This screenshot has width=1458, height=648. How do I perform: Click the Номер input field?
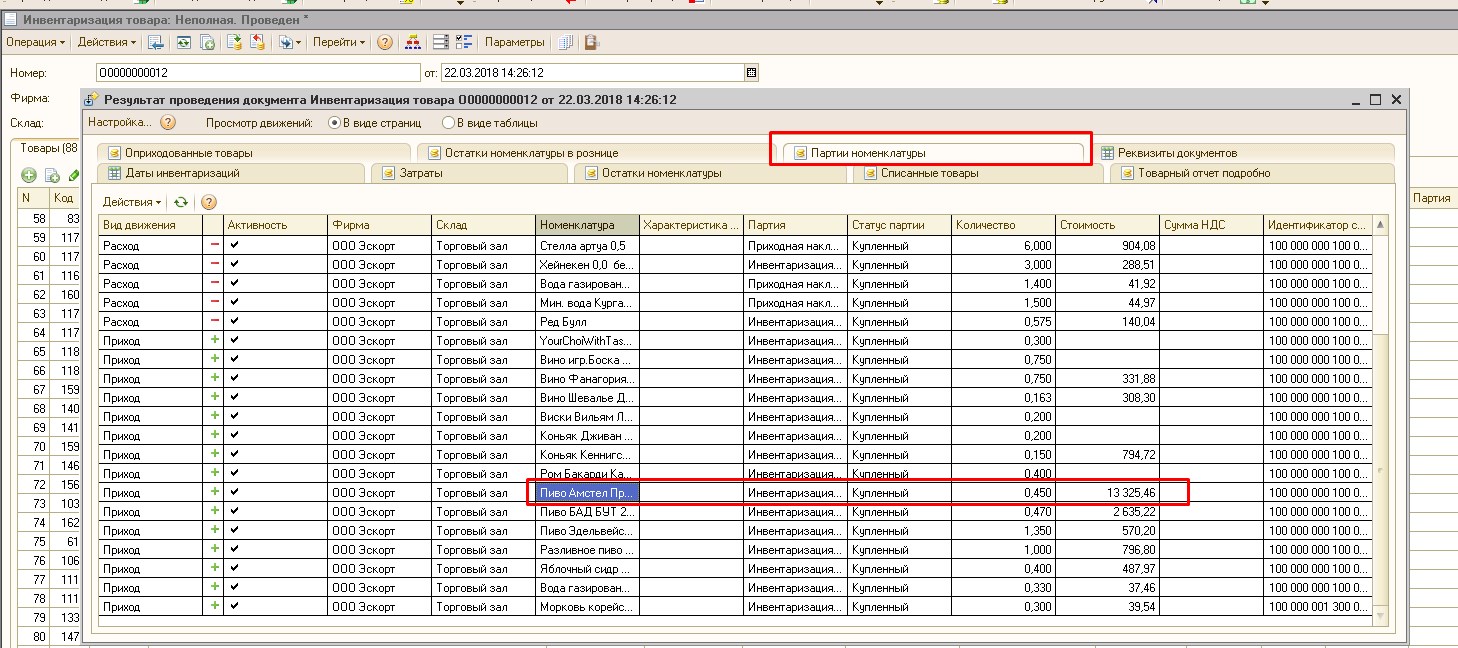258,73
